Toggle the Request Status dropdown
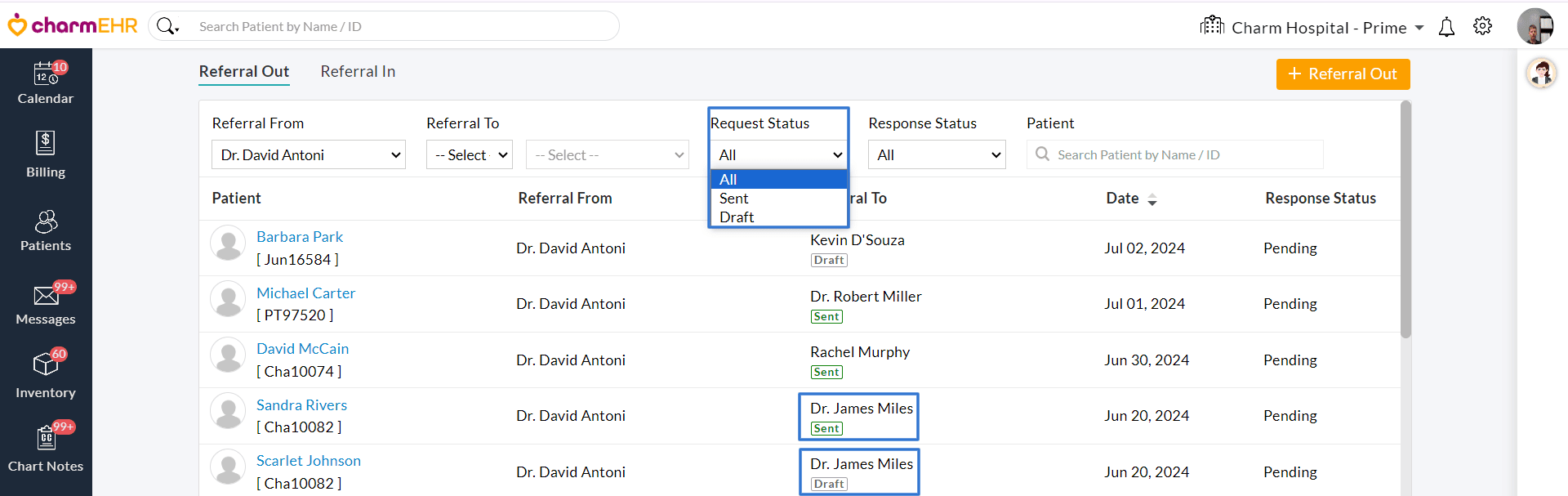Viewport: 1568px width, 496px height. point(779,154)
